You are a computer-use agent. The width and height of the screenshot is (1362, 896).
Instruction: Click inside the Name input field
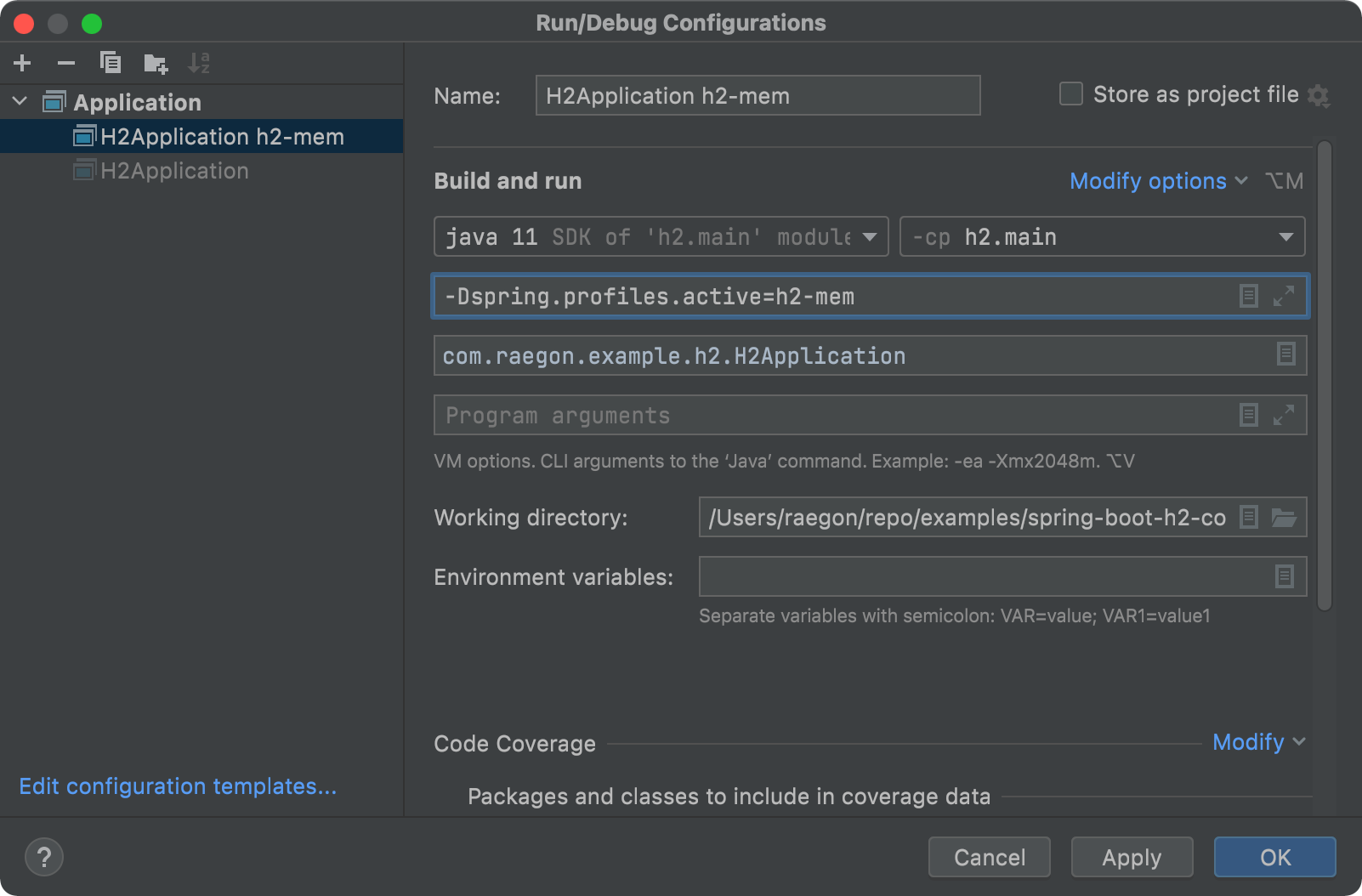757,95
